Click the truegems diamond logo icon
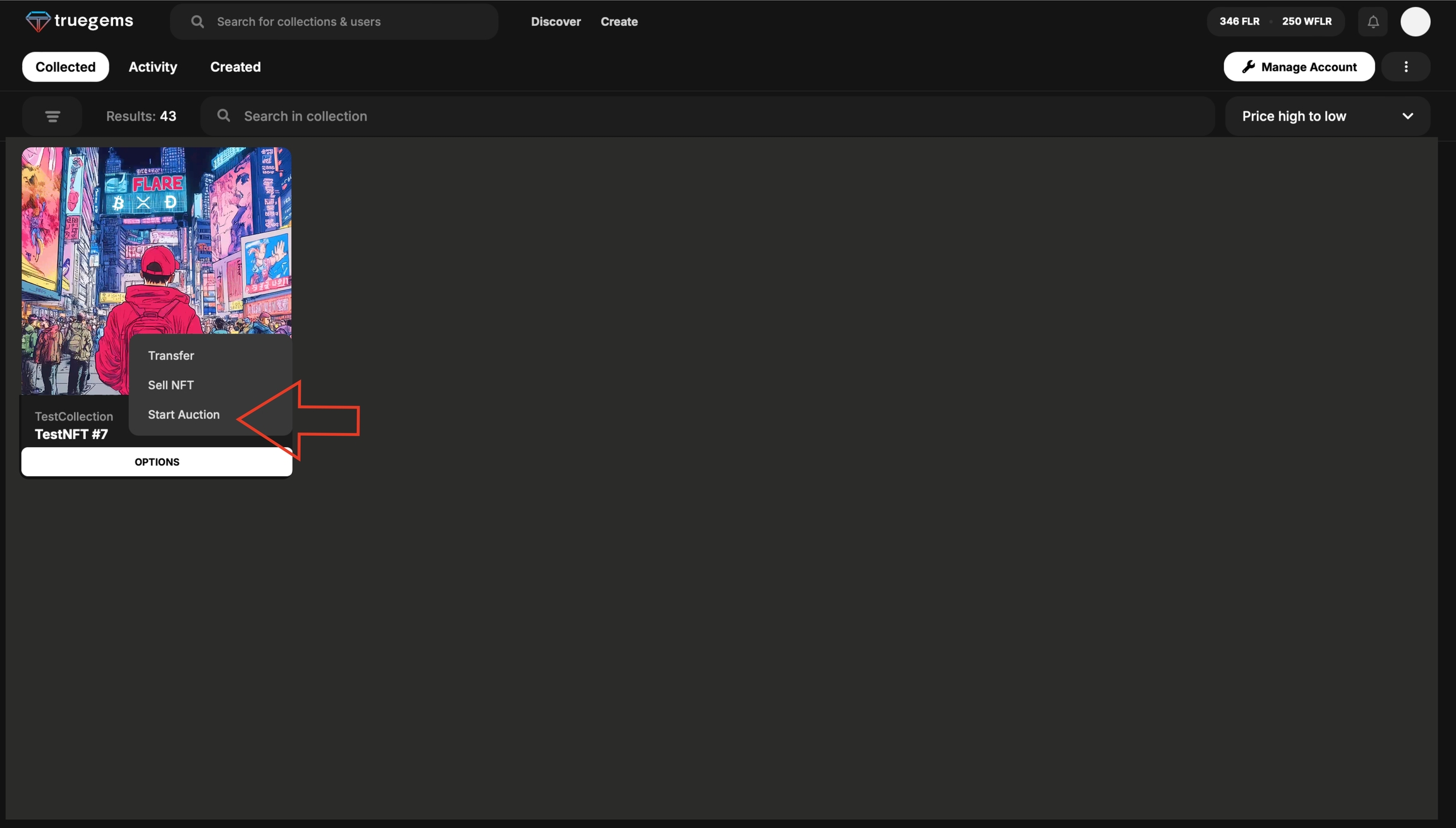The height and width of the screenshot is (828, 1456). pyautogui.click(x=38, y=21)
